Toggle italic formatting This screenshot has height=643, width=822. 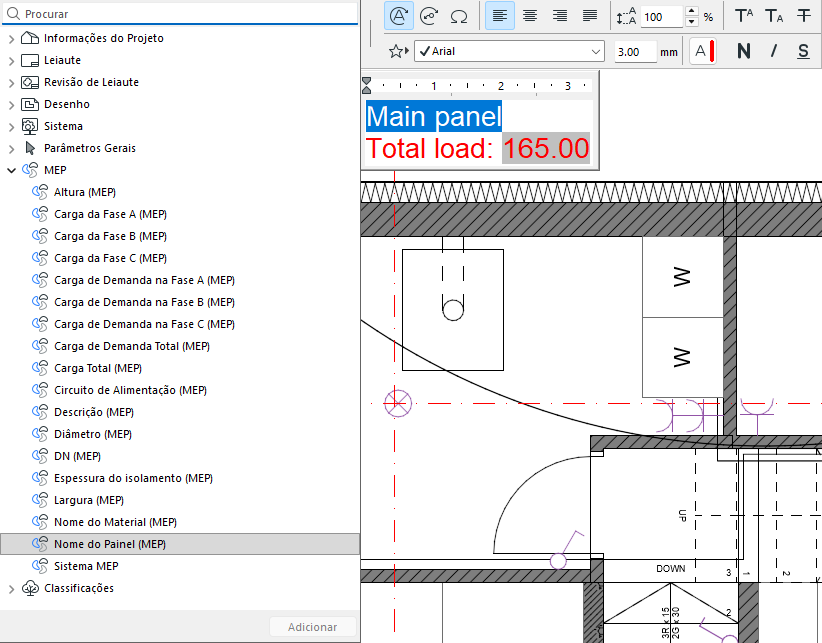[x=773, y=51]
